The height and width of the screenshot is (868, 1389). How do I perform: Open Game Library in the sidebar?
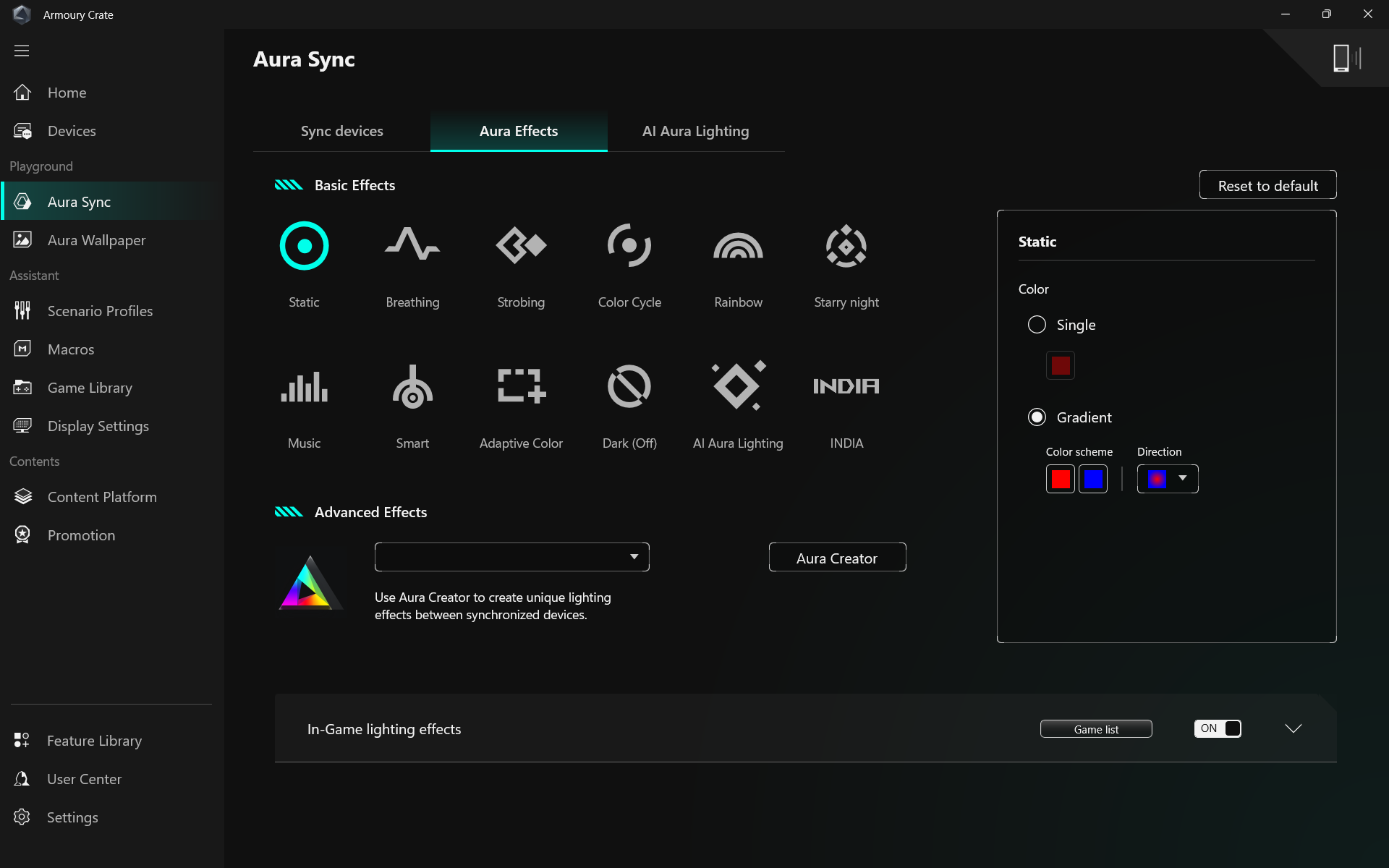click(x=112, y=388)
